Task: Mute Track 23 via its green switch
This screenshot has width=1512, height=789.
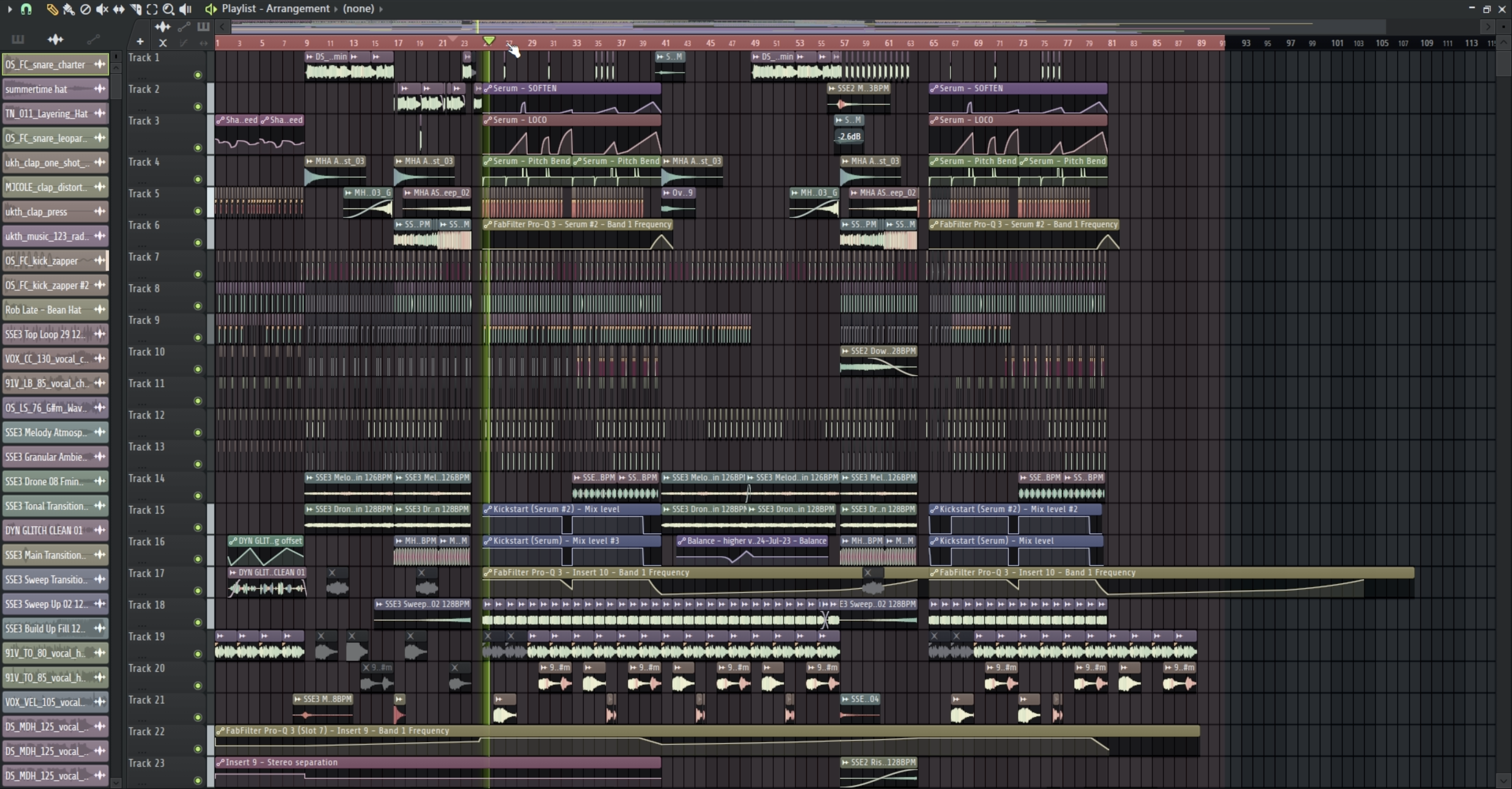Action: click(x=198, y=781)
